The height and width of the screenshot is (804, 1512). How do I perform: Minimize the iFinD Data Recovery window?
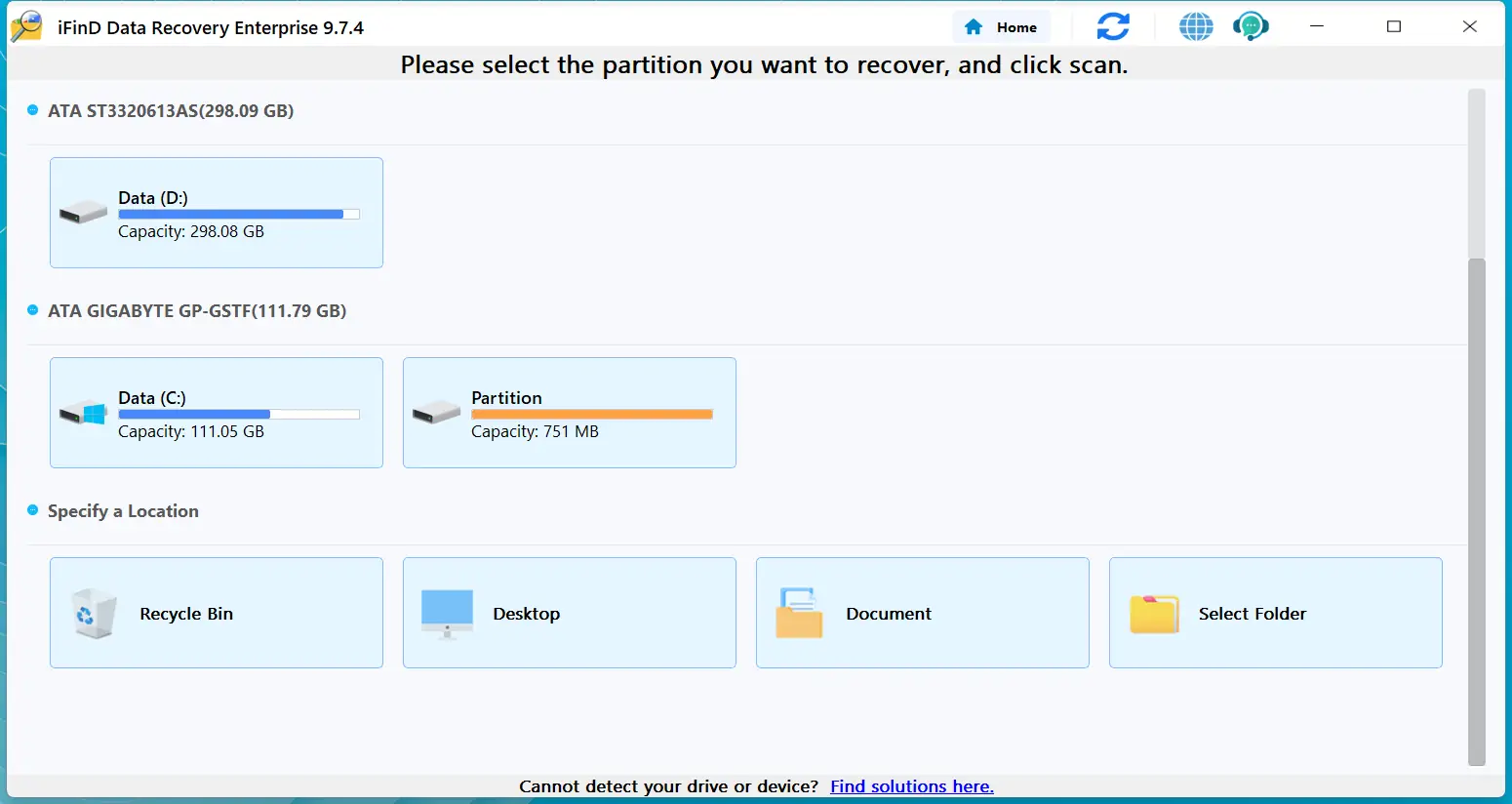1317,27
